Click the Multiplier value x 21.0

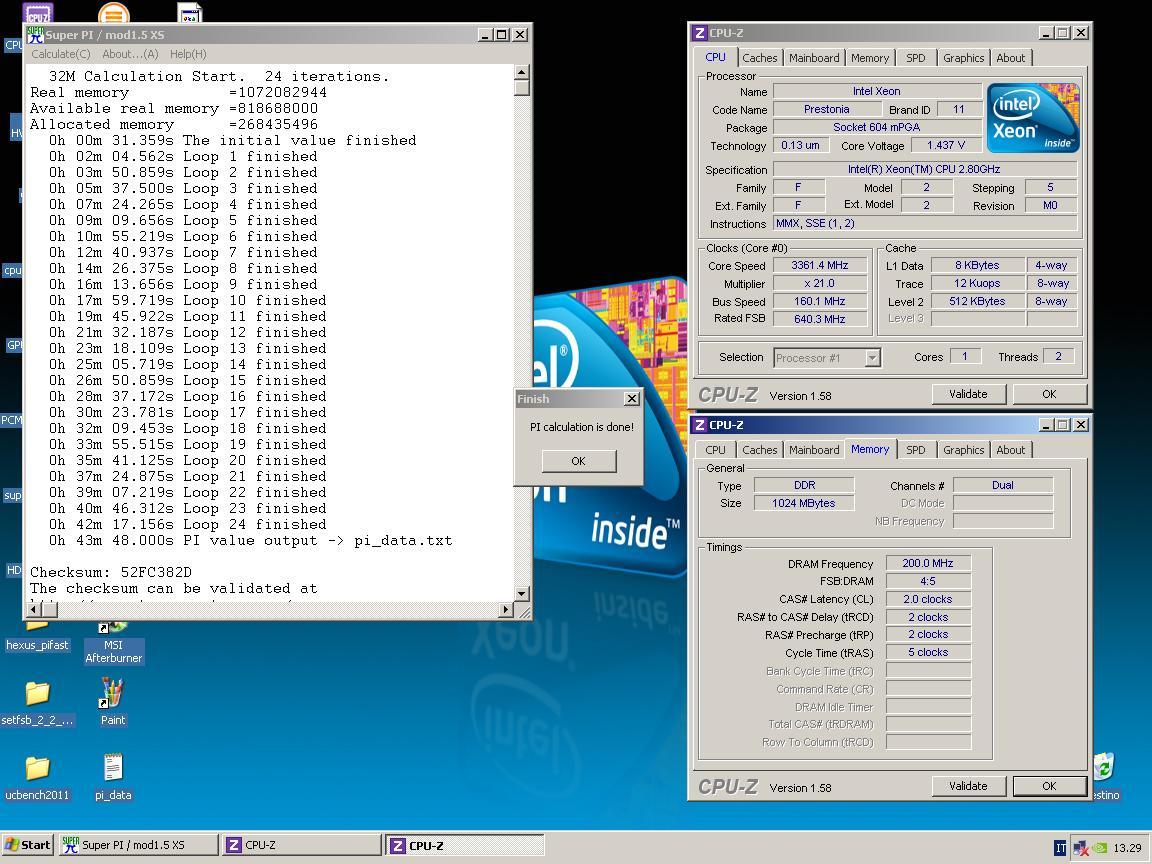click(819, 284)
